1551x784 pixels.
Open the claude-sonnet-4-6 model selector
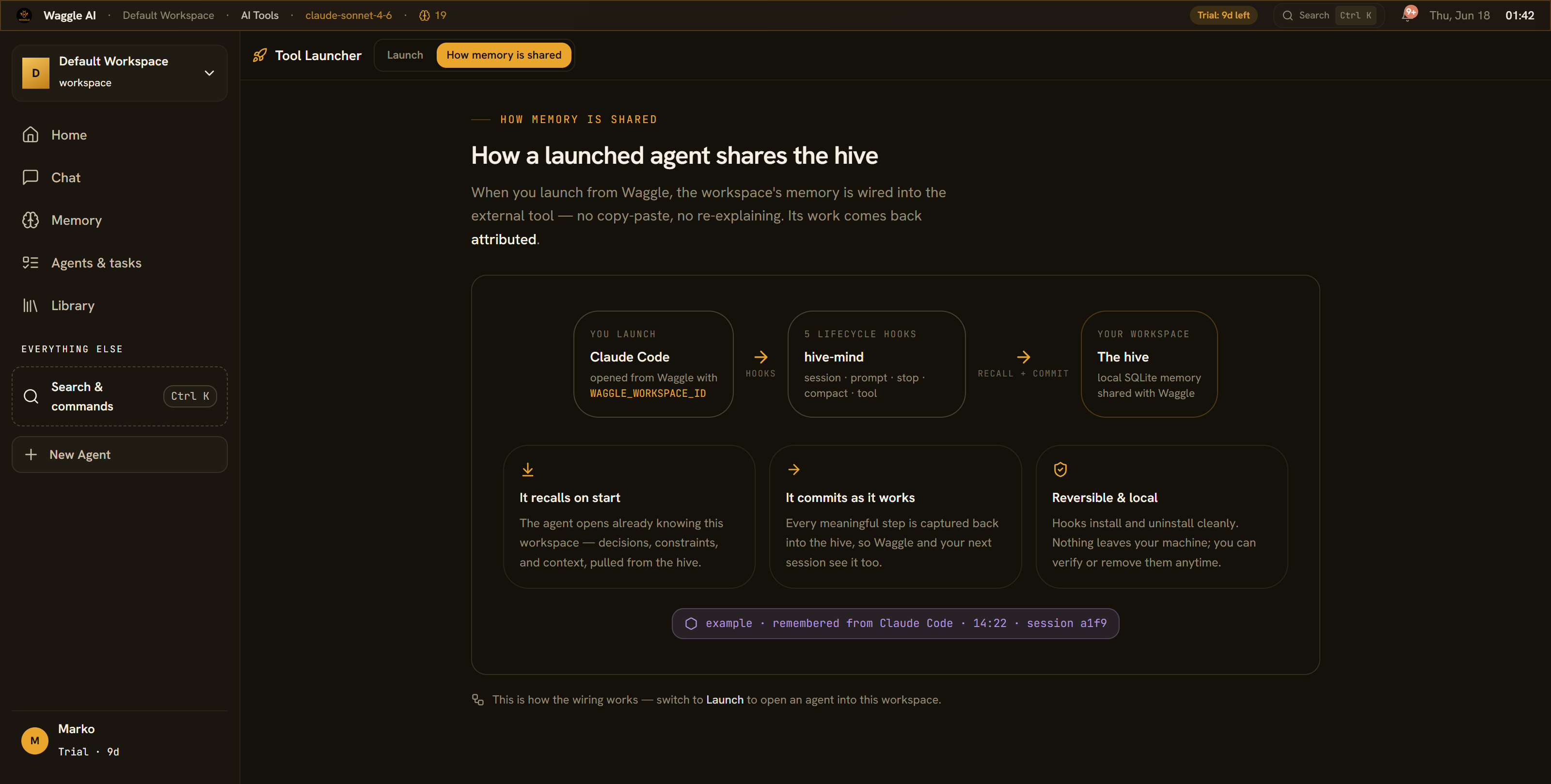(x=348, y=15)
